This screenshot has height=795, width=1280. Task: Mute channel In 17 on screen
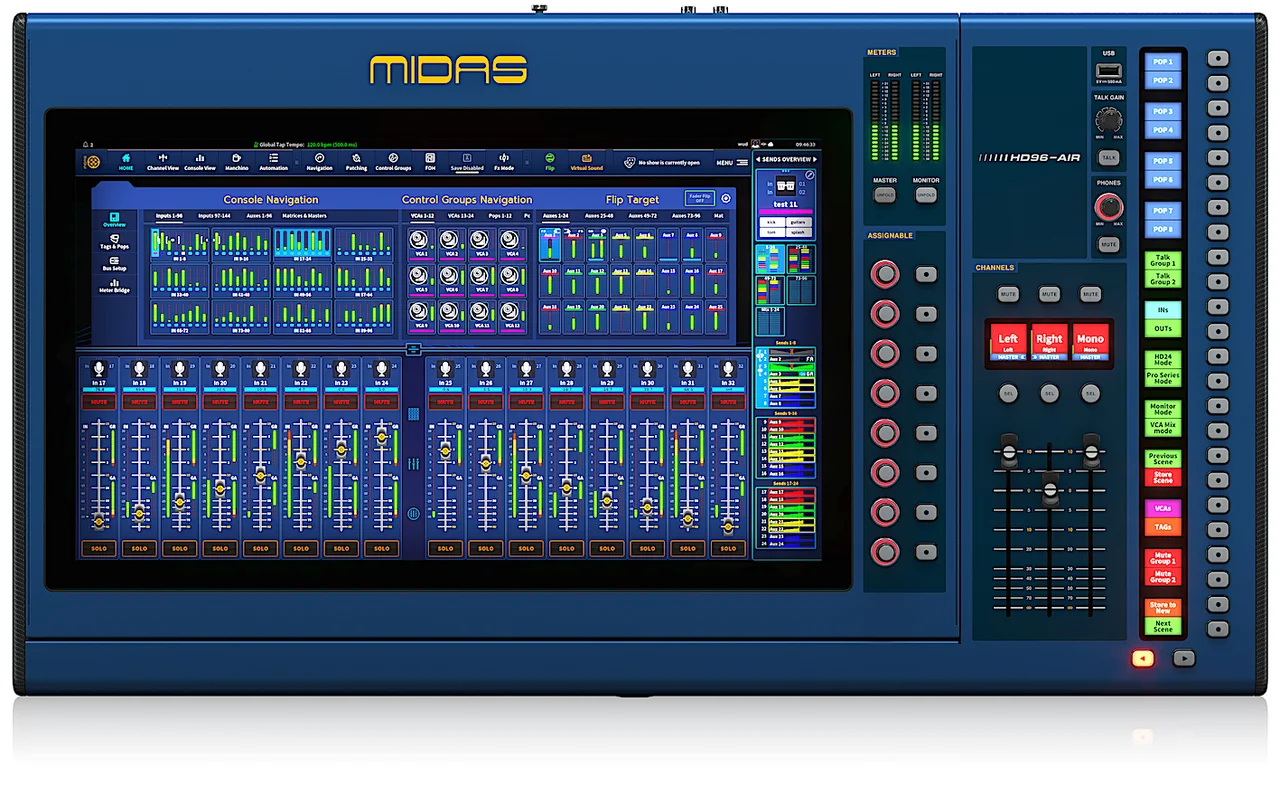99,402
